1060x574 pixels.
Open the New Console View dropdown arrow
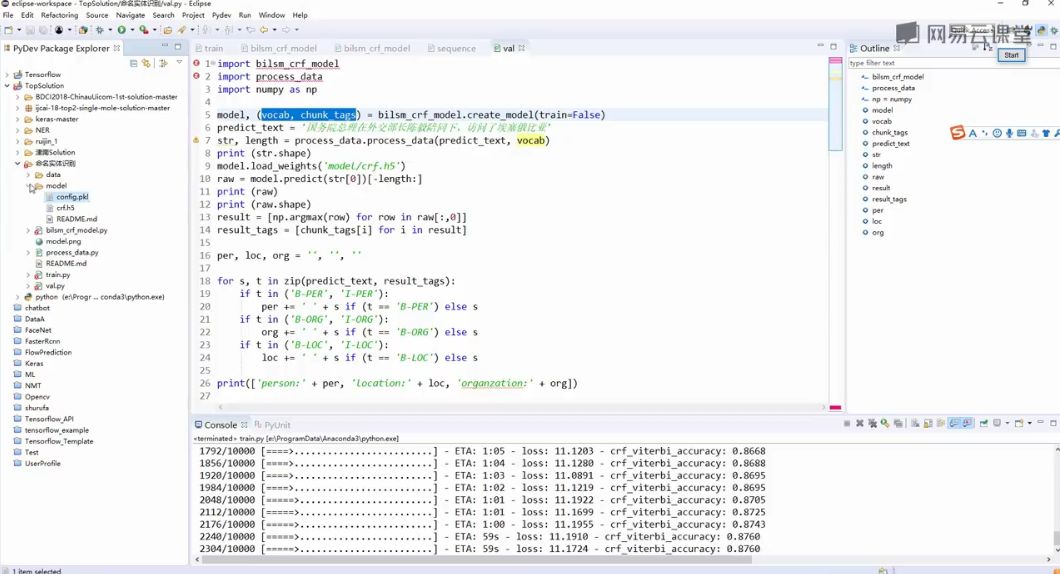click(x=1030, y=423)
